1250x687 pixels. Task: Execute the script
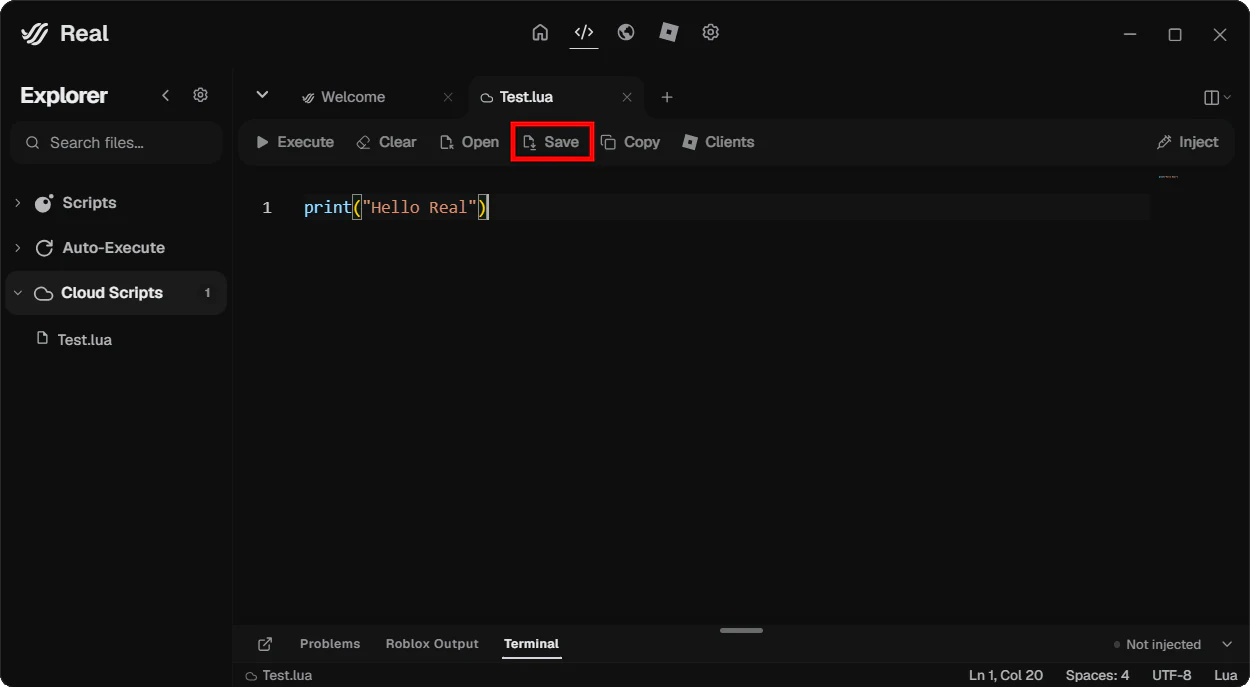coord(295,142)
